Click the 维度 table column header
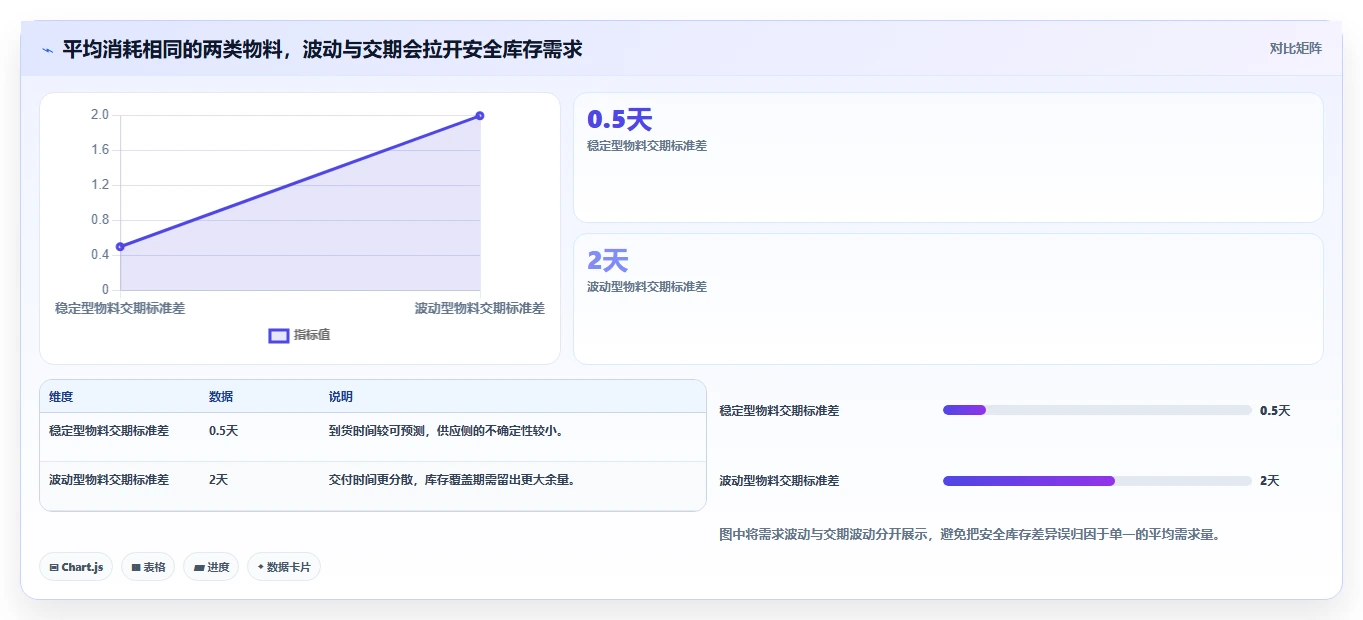This screenshot has height=620, width=1363. pyautogui.click(x=61, y=397)
